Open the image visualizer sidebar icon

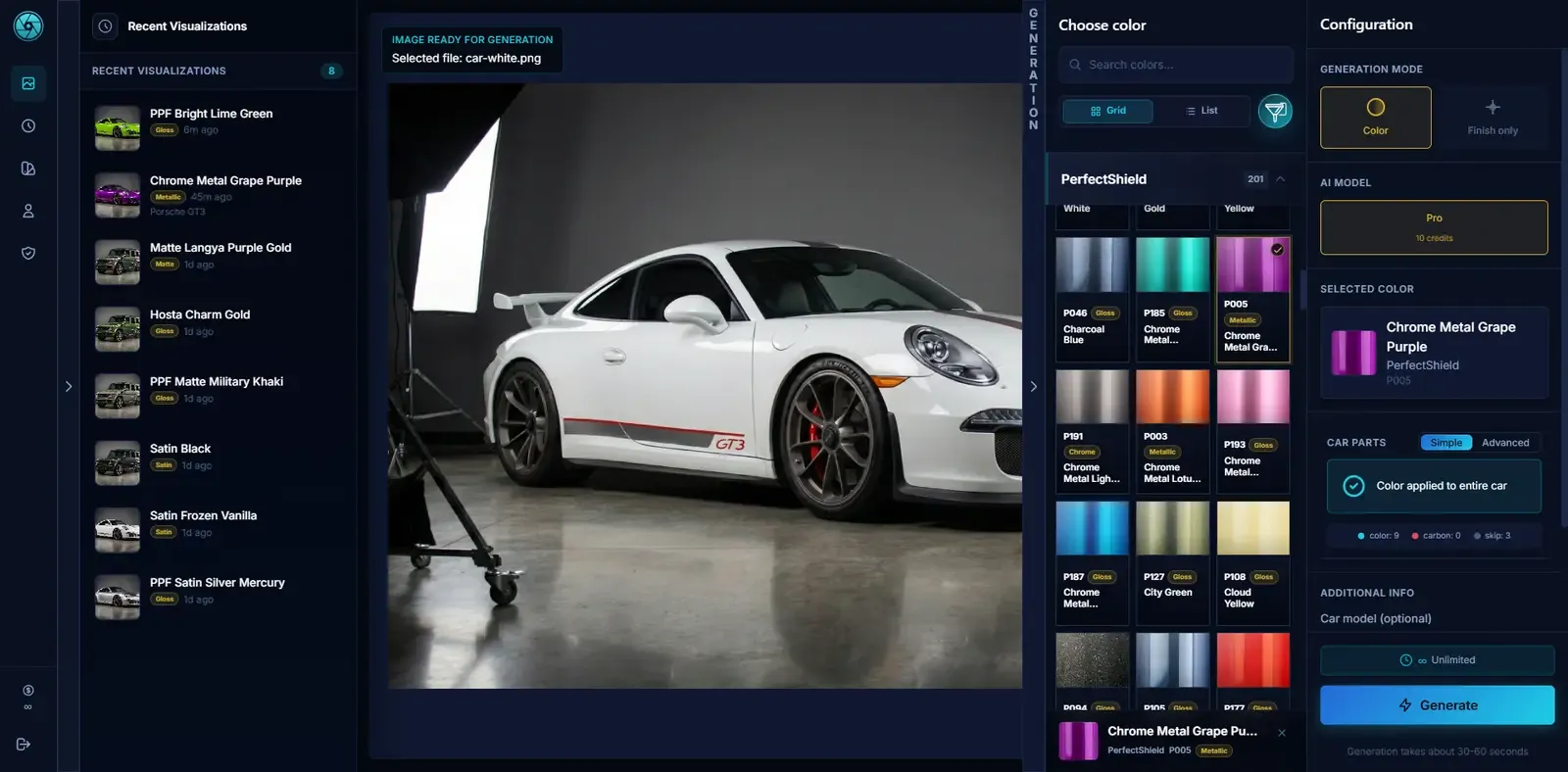coord(28,83)
